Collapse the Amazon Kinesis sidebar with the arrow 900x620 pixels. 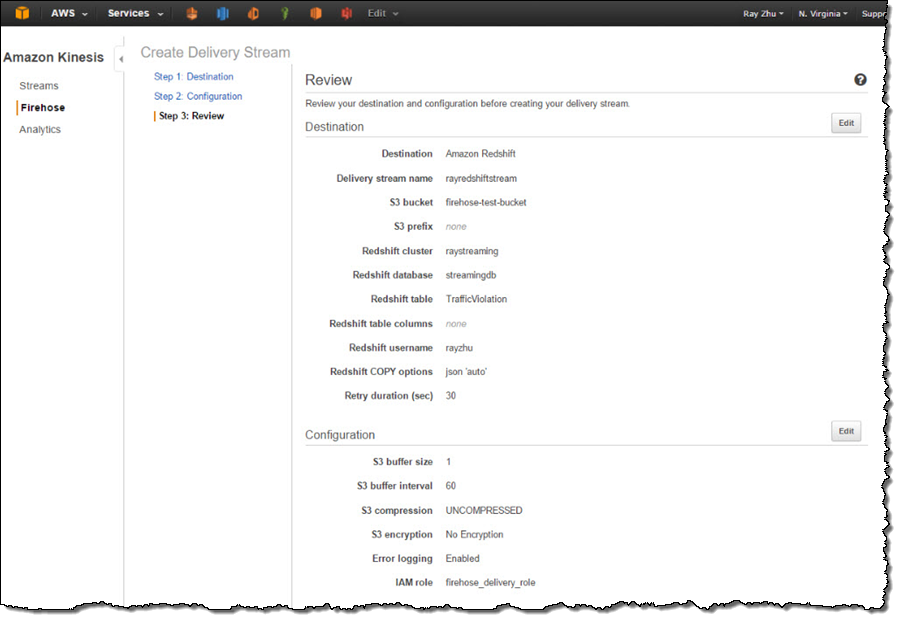click(x=121, y=59)
